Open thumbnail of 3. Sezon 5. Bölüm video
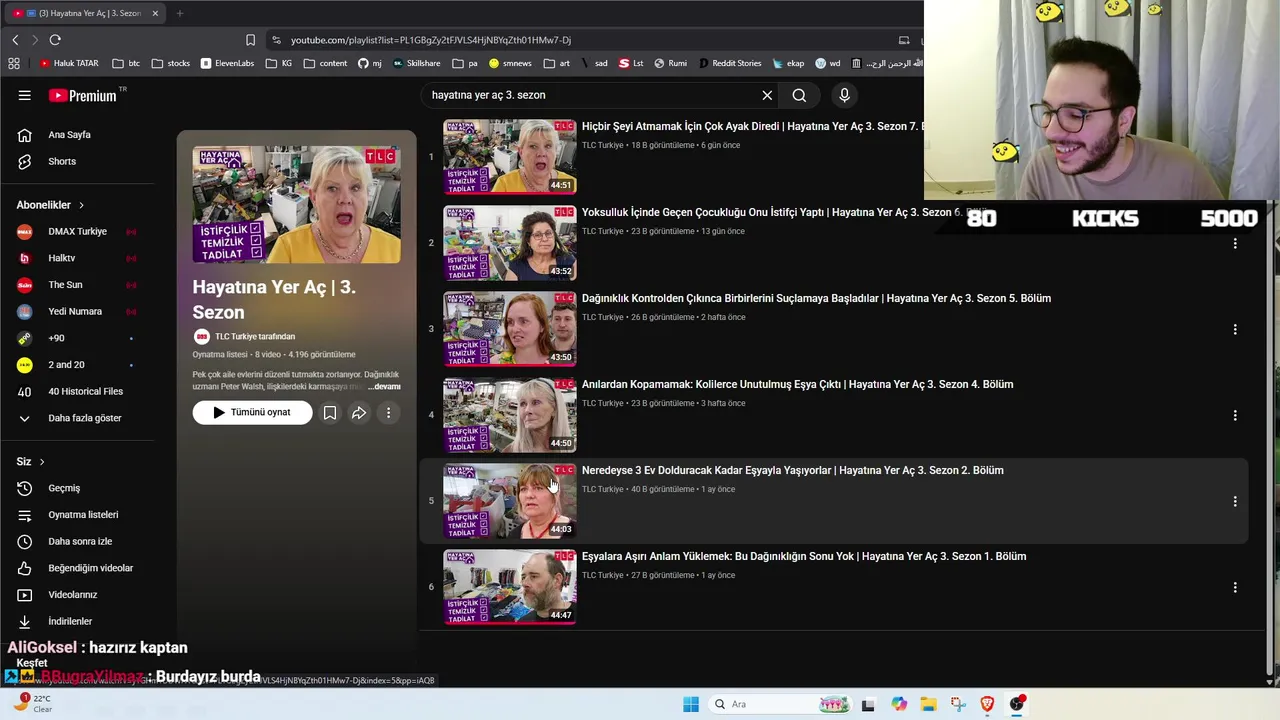This screenshot has width=1280, height=720. 510,329
